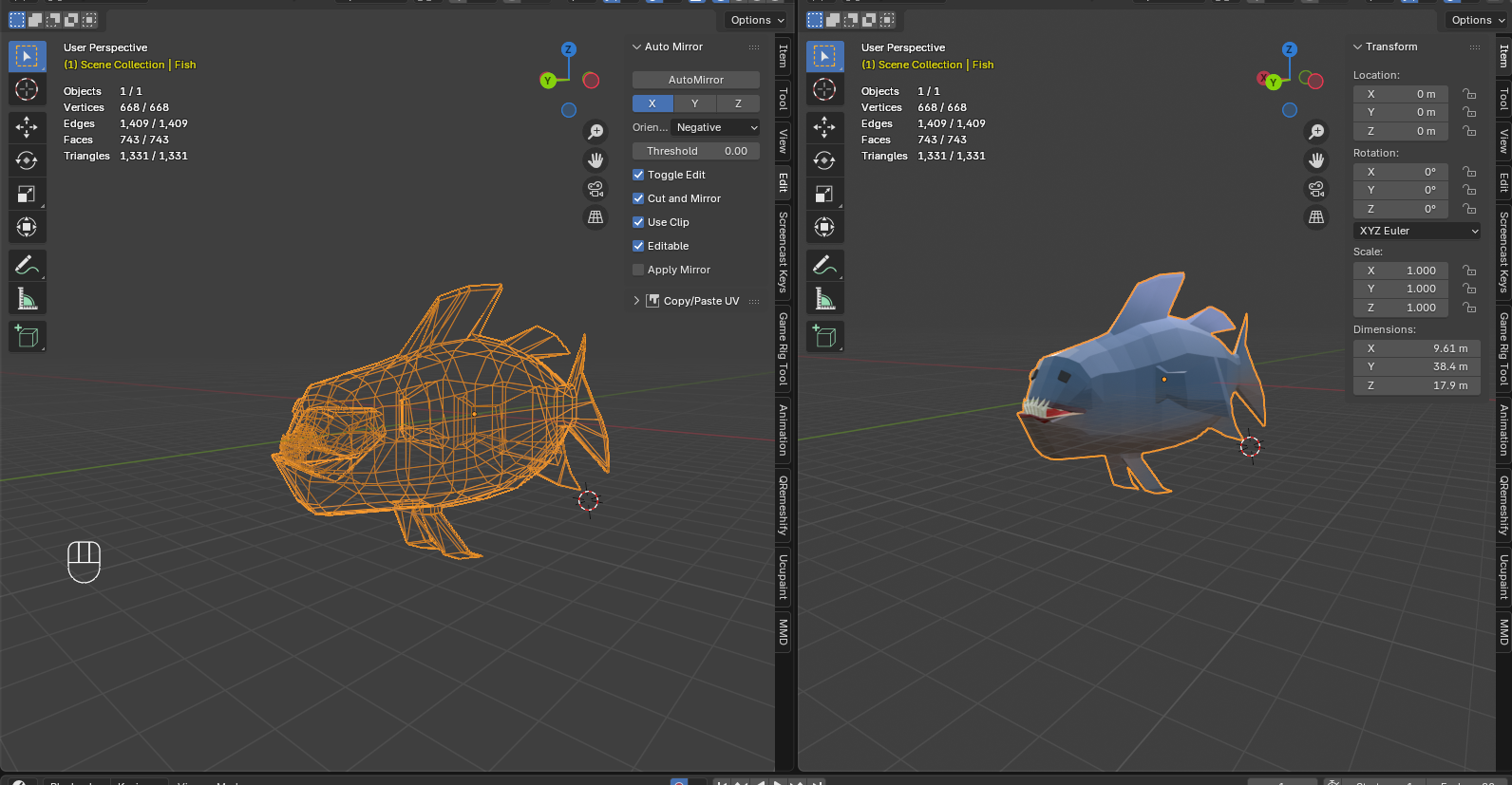The width and height of the screenshot is (1512, 785).
Task: Click the Add Cube tool in left viewport
Action: [x=27, y=336]
